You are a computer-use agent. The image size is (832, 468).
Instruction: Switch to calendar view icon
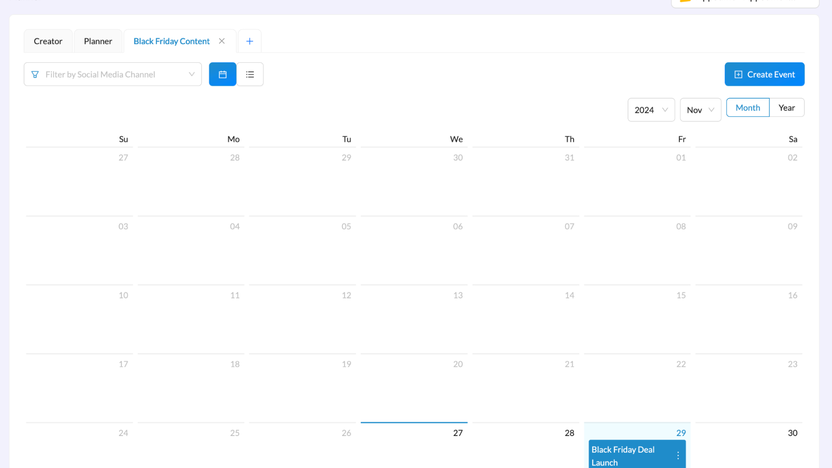(222, 74)
